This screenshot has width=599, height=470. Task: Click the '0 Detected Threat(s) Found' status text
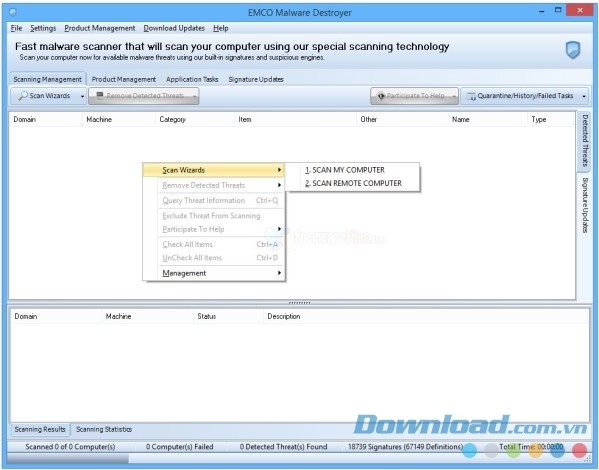point(283,446)
